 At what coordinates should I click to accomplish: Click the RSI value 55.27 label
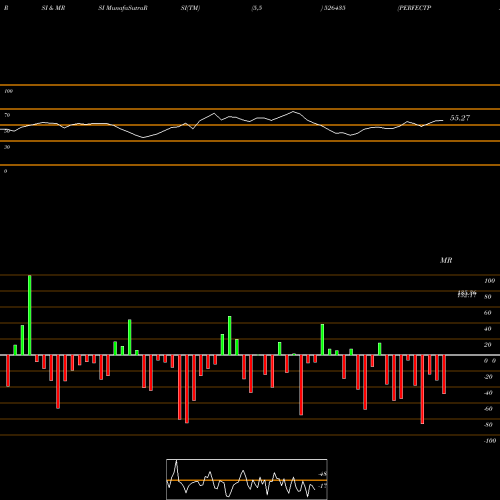460,118
